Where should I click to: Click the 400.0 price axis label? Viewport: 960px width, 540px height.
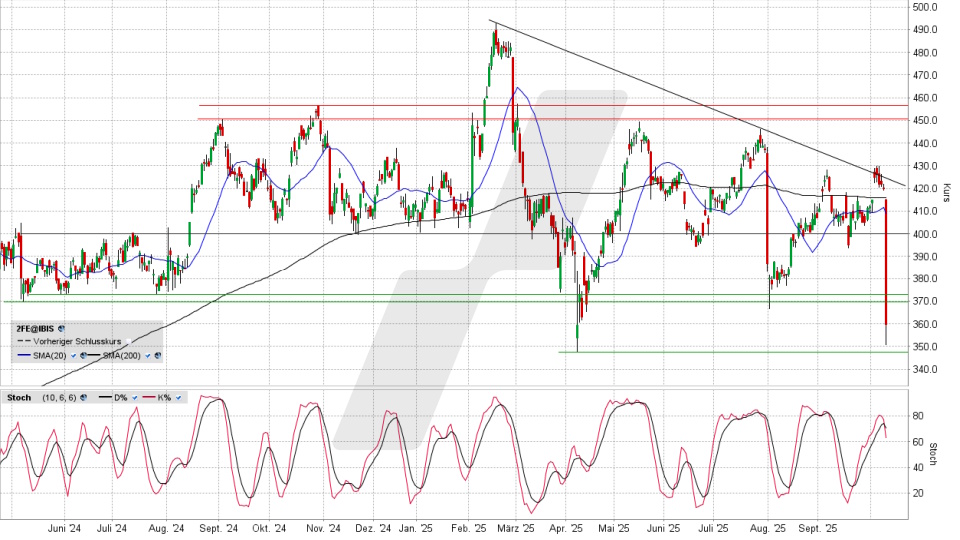coord(923,234)
